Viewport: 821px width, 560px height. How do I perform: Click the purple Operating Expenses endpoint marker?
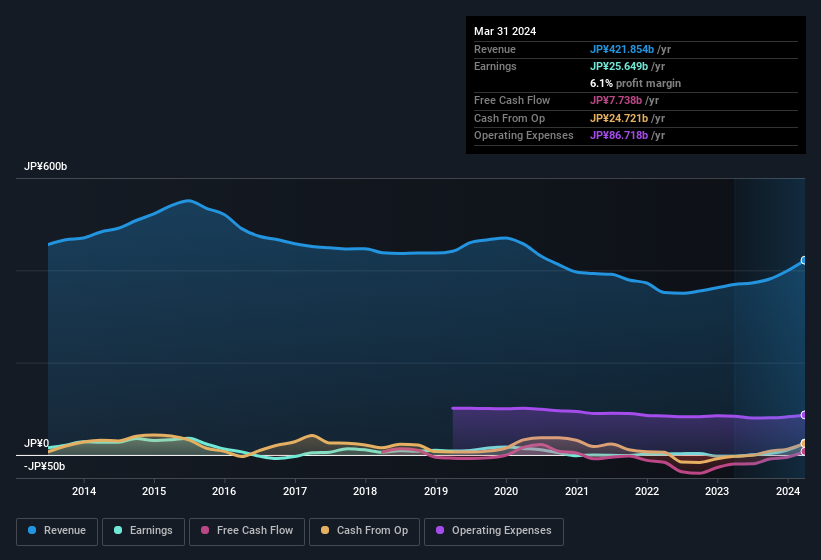[804, 415]
